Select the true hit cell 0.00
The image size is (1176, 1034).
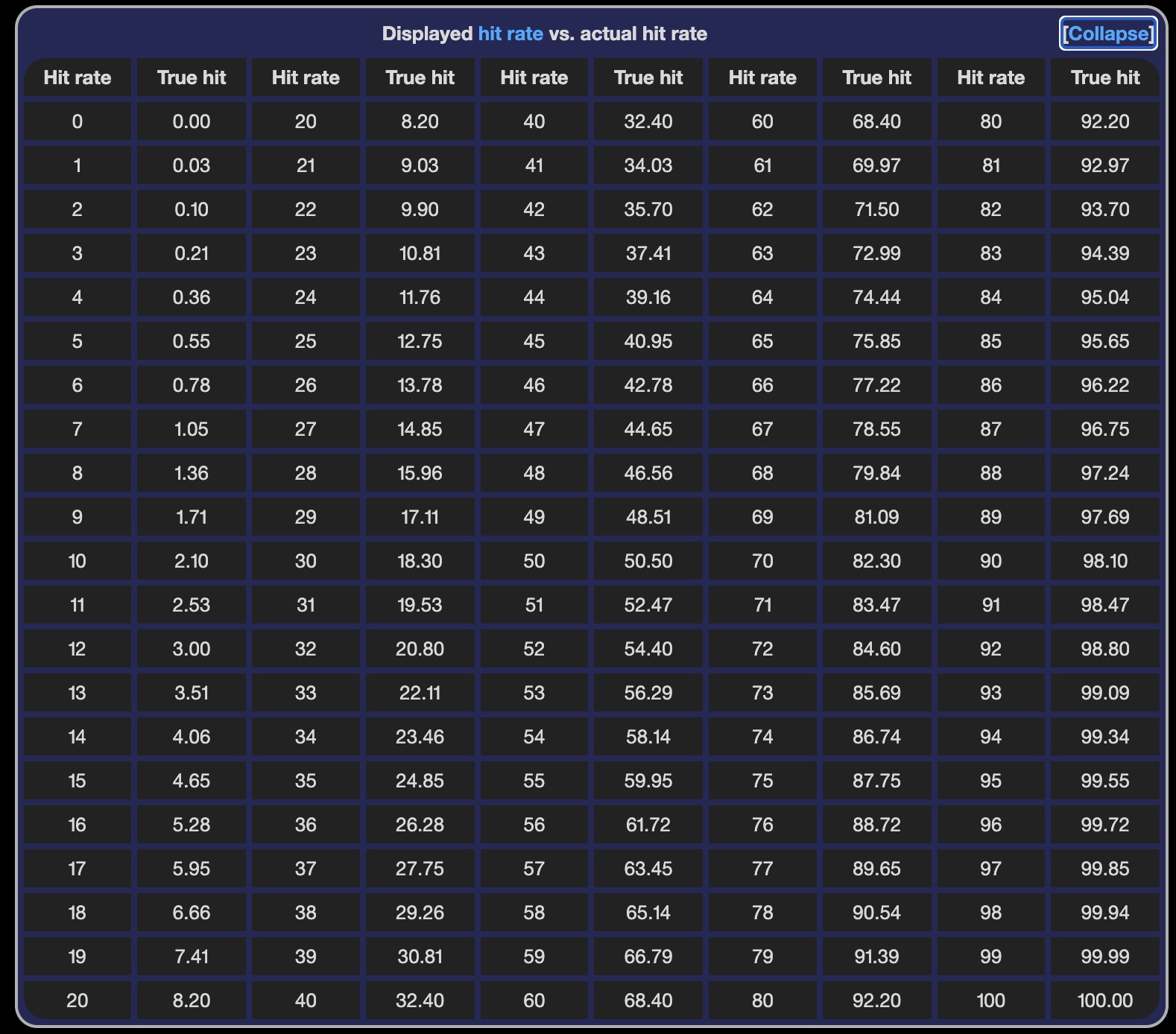(x=192, y=121)
